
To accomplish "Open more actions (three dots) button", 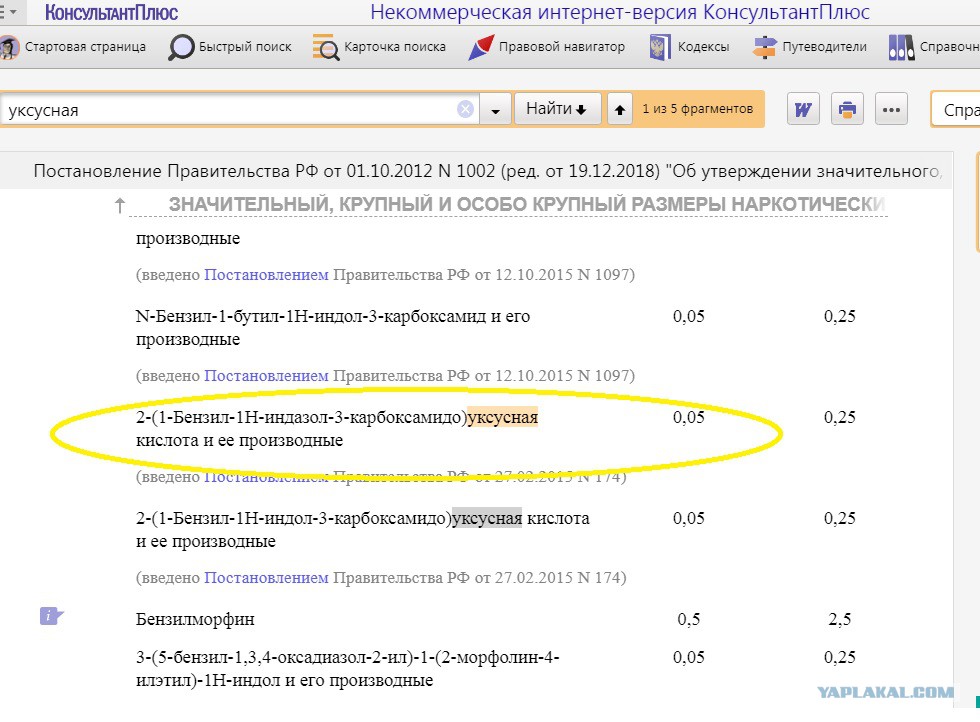I will 891,110.
